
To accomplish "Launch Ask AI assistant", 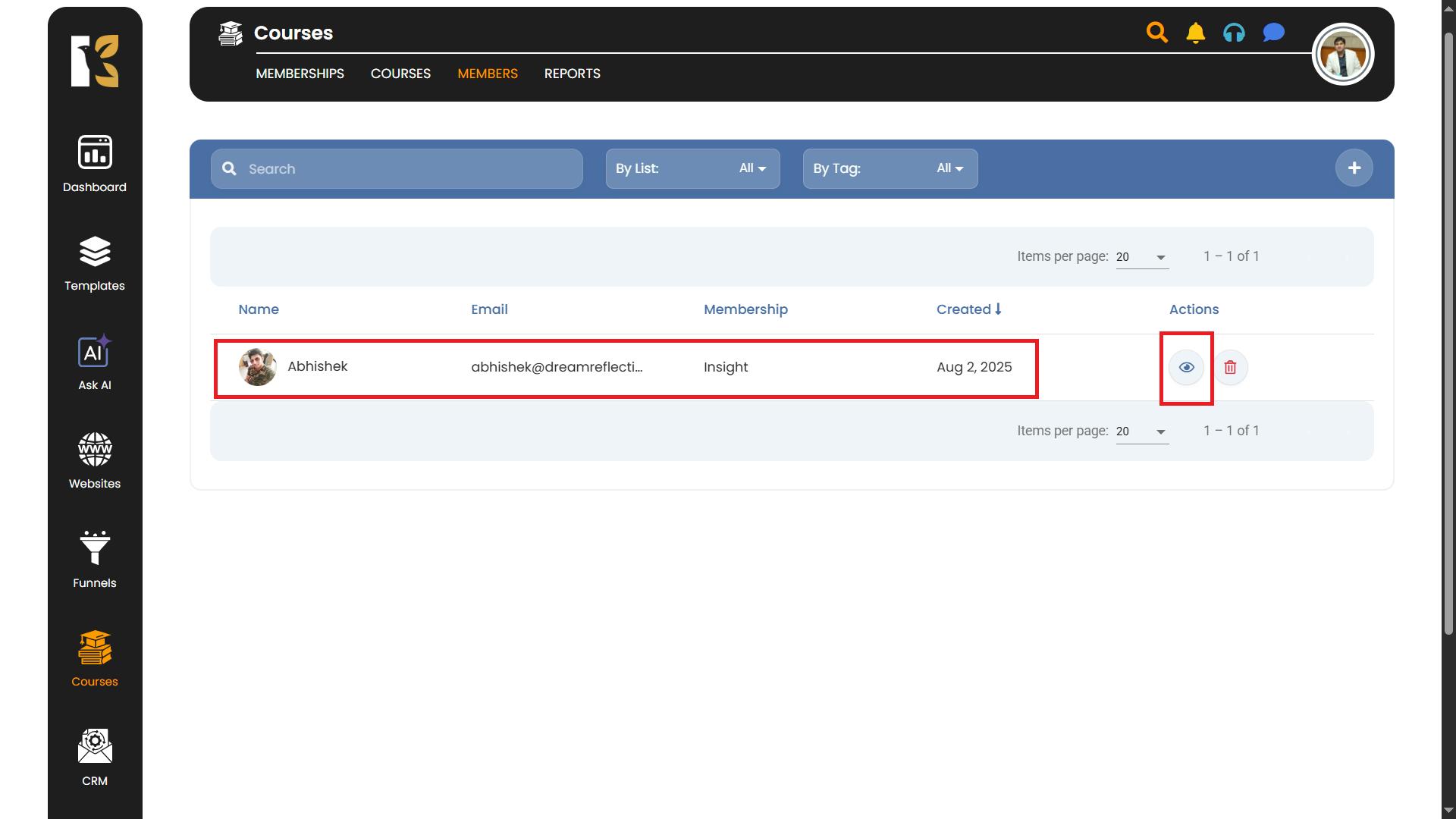I will tap(95, 362).
